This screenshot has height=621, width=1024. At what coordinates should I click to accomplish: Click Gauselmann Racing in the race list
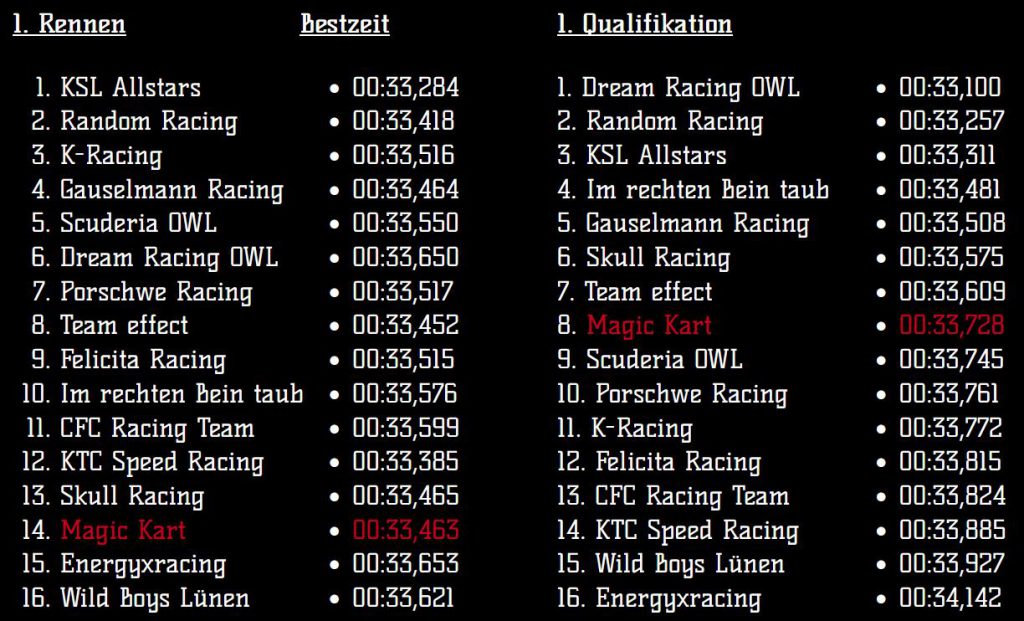[172, 189]
